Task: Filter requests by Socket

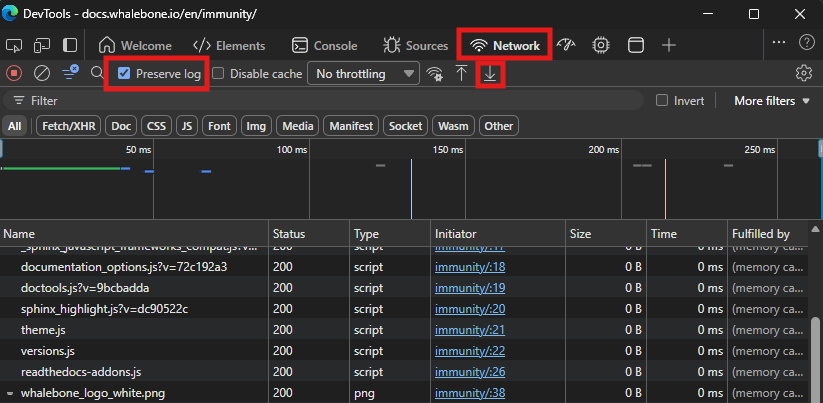Action: pyautogui.click(x=405, y=126)
